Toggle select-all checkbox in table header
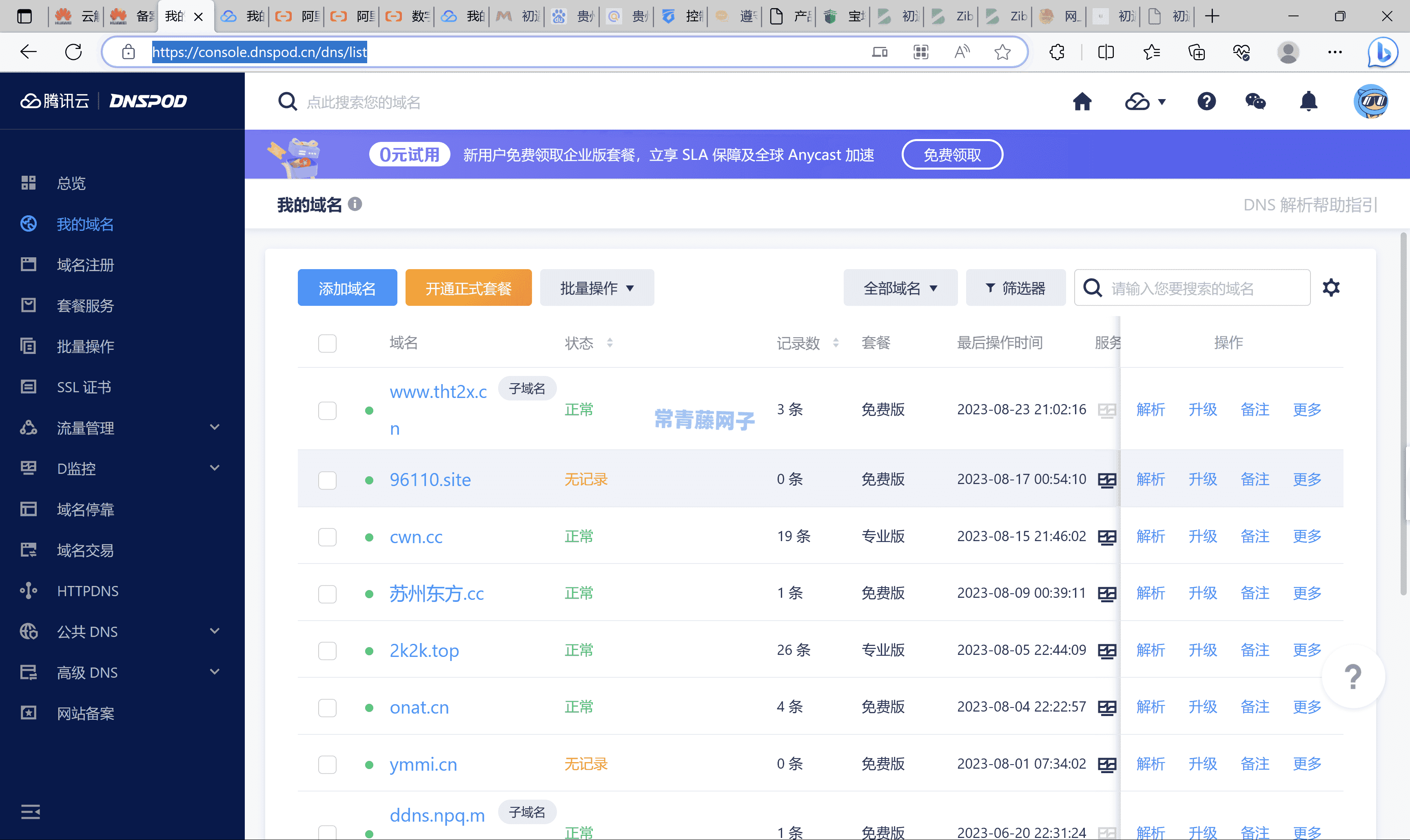This screenshot has height=840, width=1410. [x=327, y=343]
